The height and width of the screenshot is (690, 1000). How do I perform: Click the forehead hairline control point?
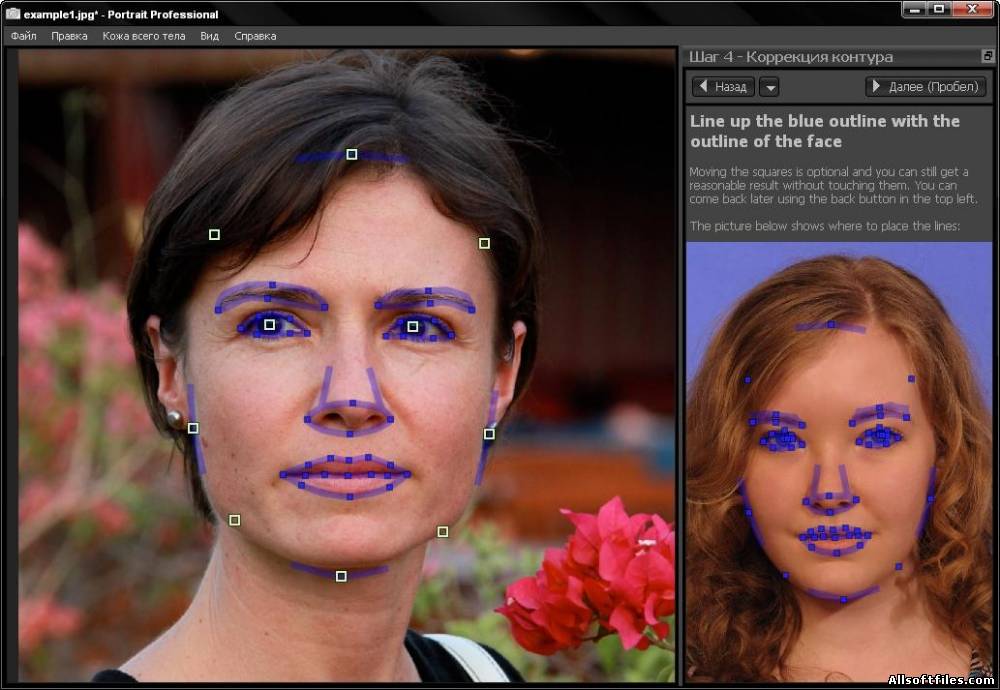(x=351, y=154)
